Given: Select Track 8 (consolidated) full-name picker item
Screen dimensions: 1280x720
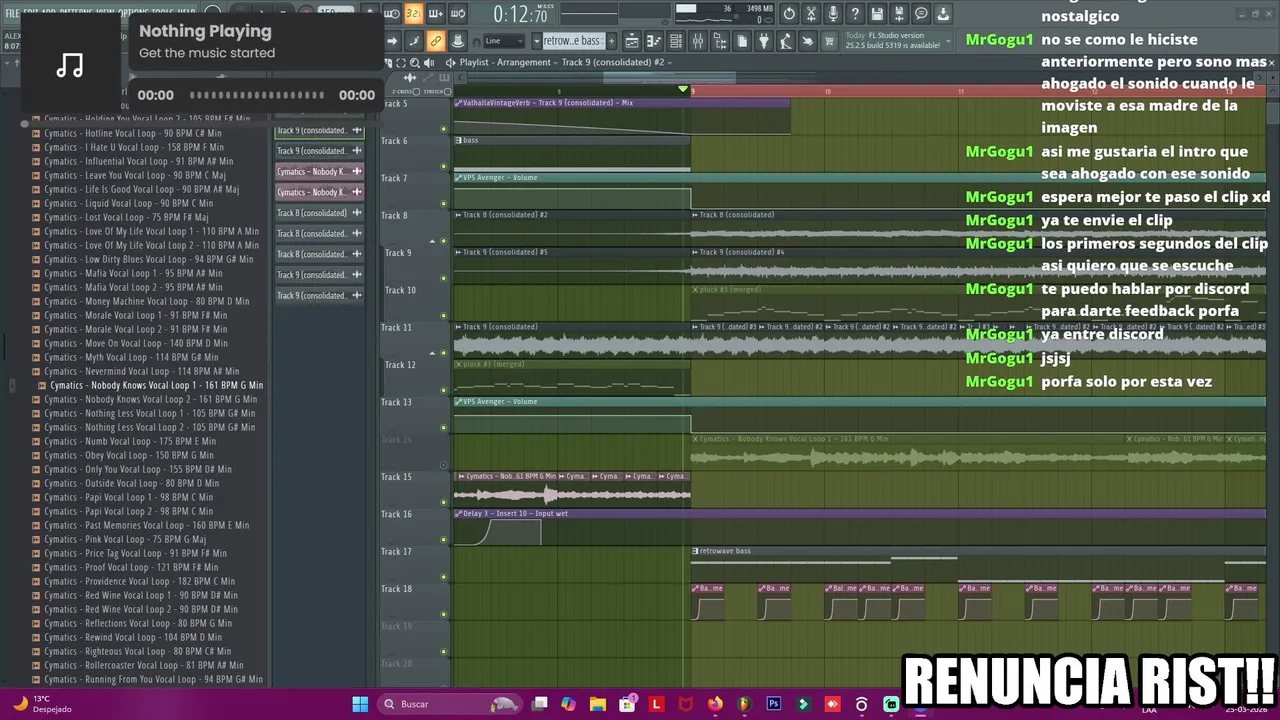Looking at the screenshot, I should coord(319,213).
